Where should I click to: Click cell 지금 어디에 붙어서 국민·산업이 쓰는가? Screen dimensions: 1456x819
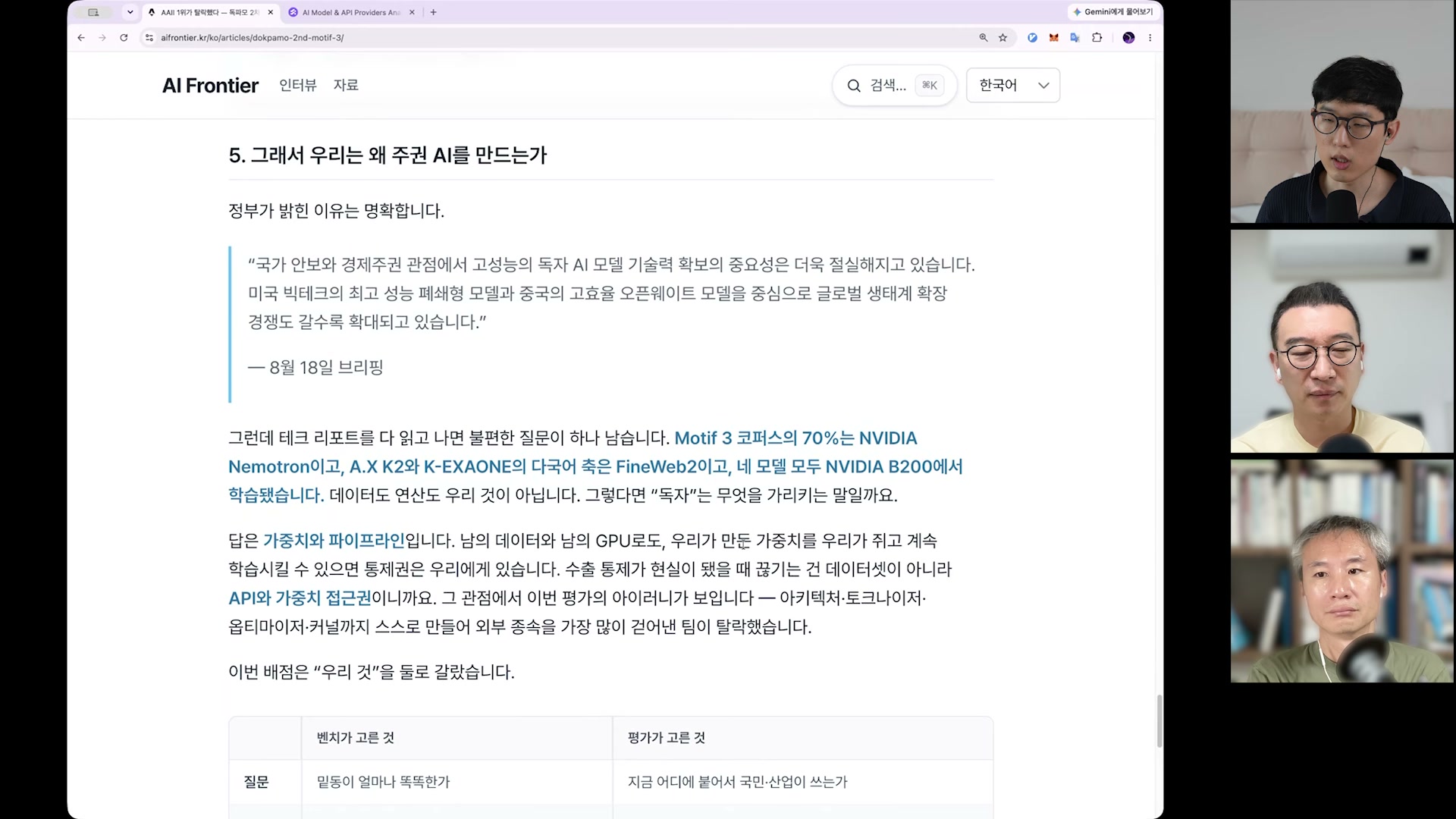737,782
